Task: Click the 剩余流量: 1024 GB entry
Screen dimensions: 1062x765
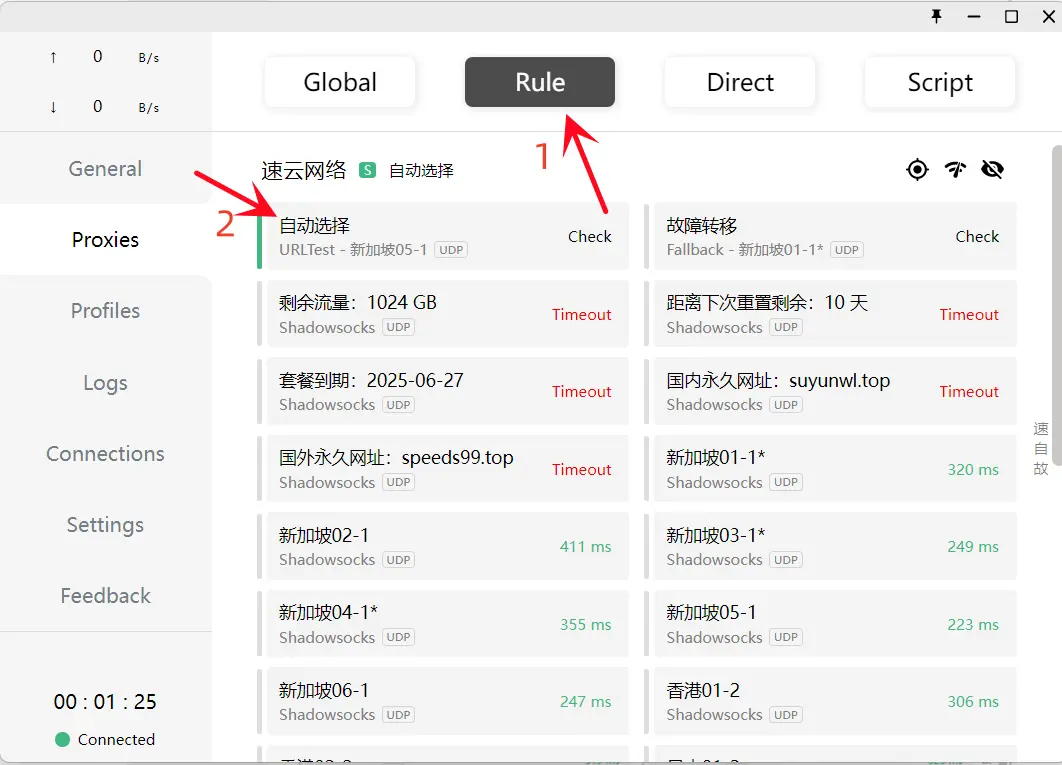Action: point(444,314)
